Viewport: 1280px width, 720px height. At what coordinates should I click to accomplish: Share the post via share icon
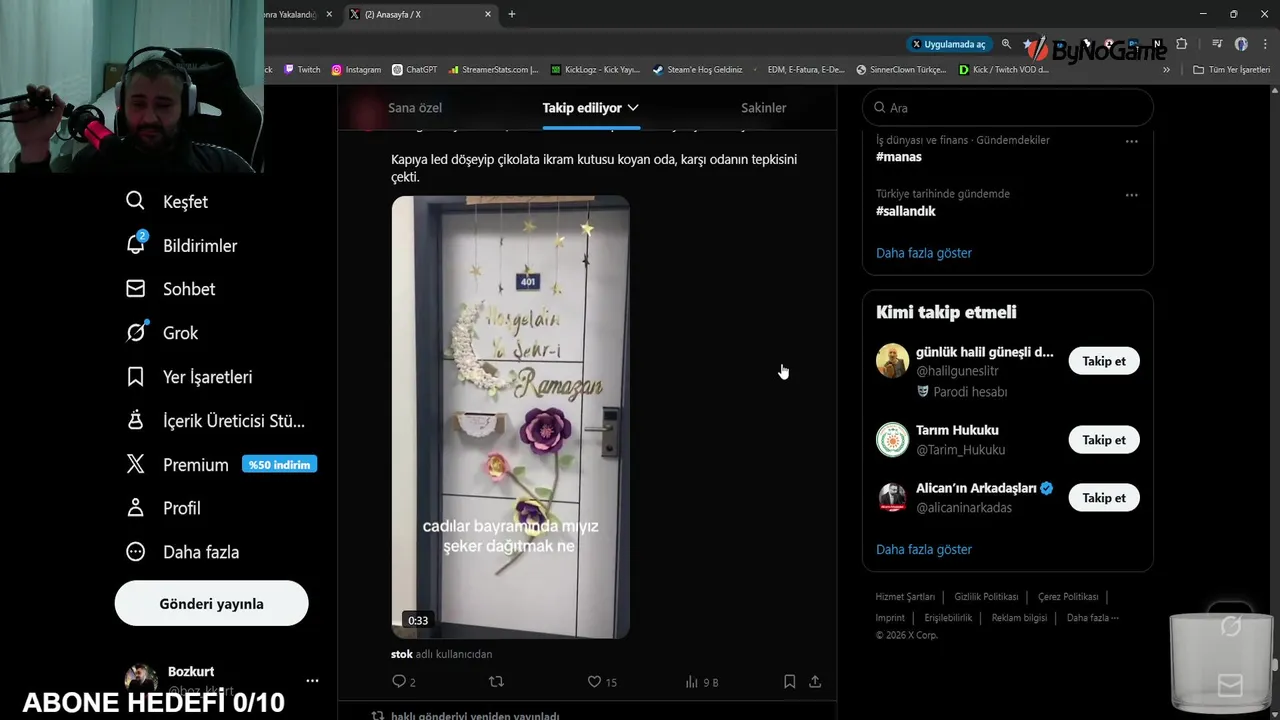click(x=815, y=682)
